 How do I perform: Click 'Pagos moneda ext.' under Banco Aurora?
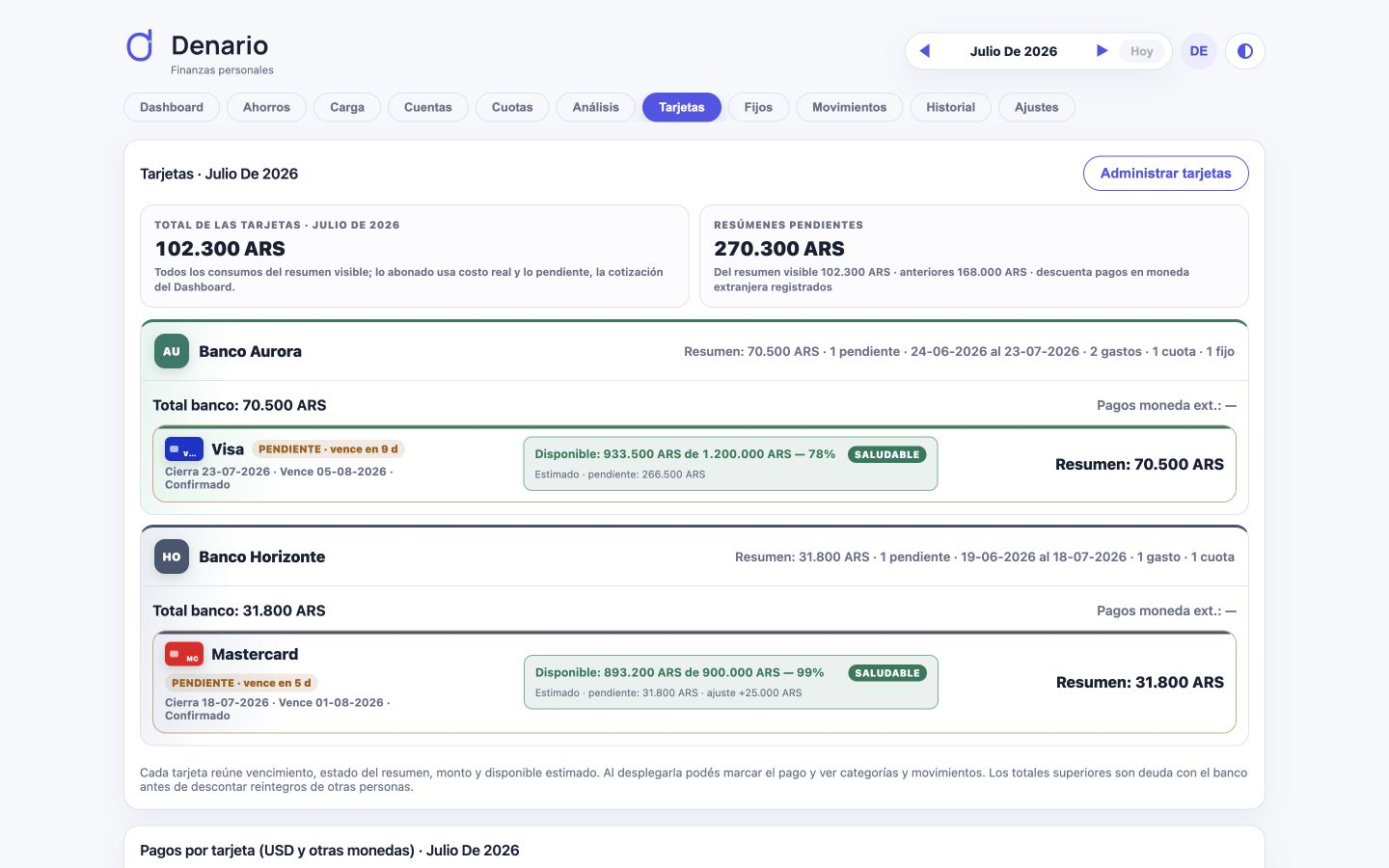click(1166, 405)
